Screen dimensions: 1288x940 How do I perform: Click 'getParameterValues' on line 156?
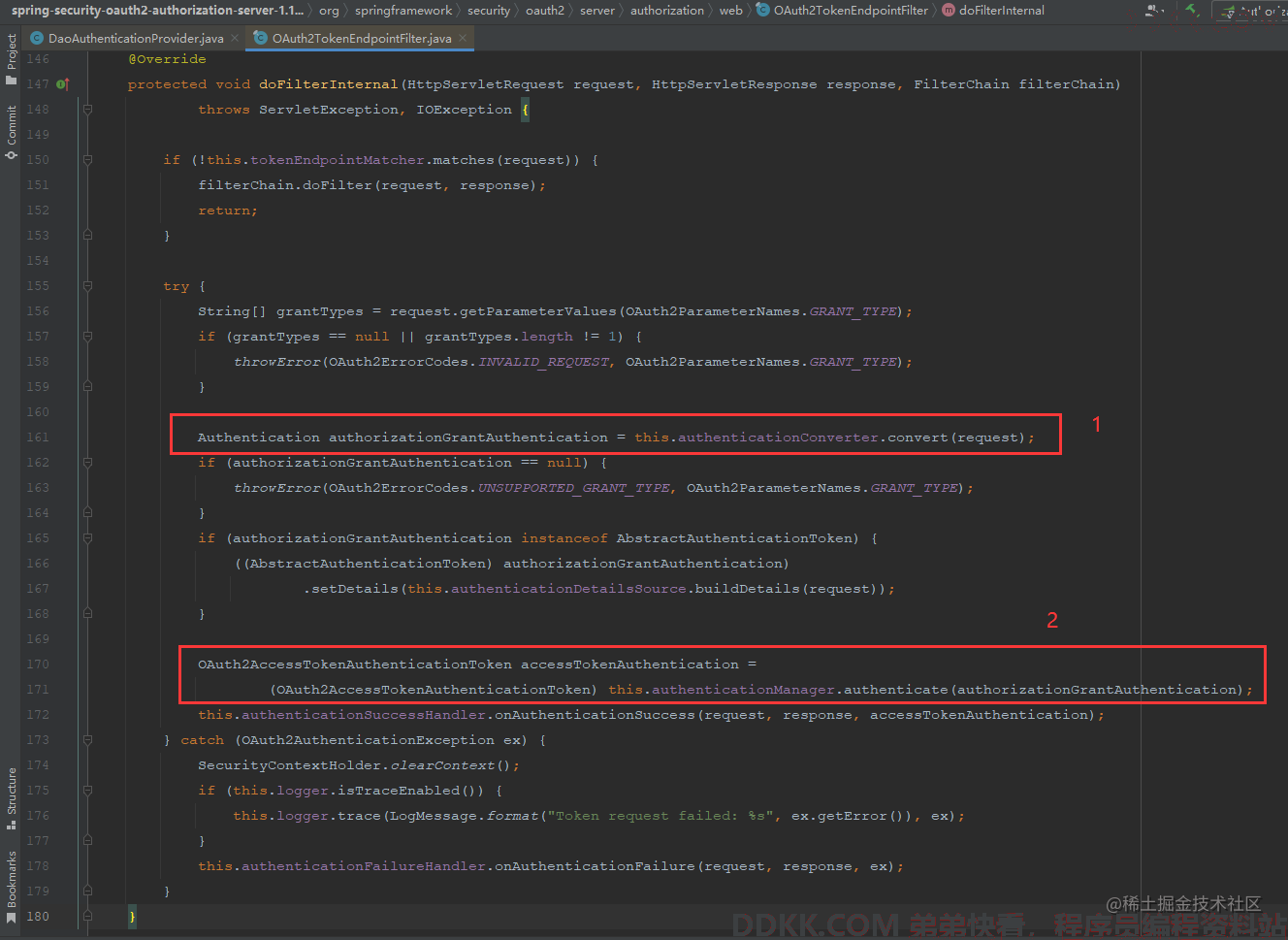[x=538, y=311]
